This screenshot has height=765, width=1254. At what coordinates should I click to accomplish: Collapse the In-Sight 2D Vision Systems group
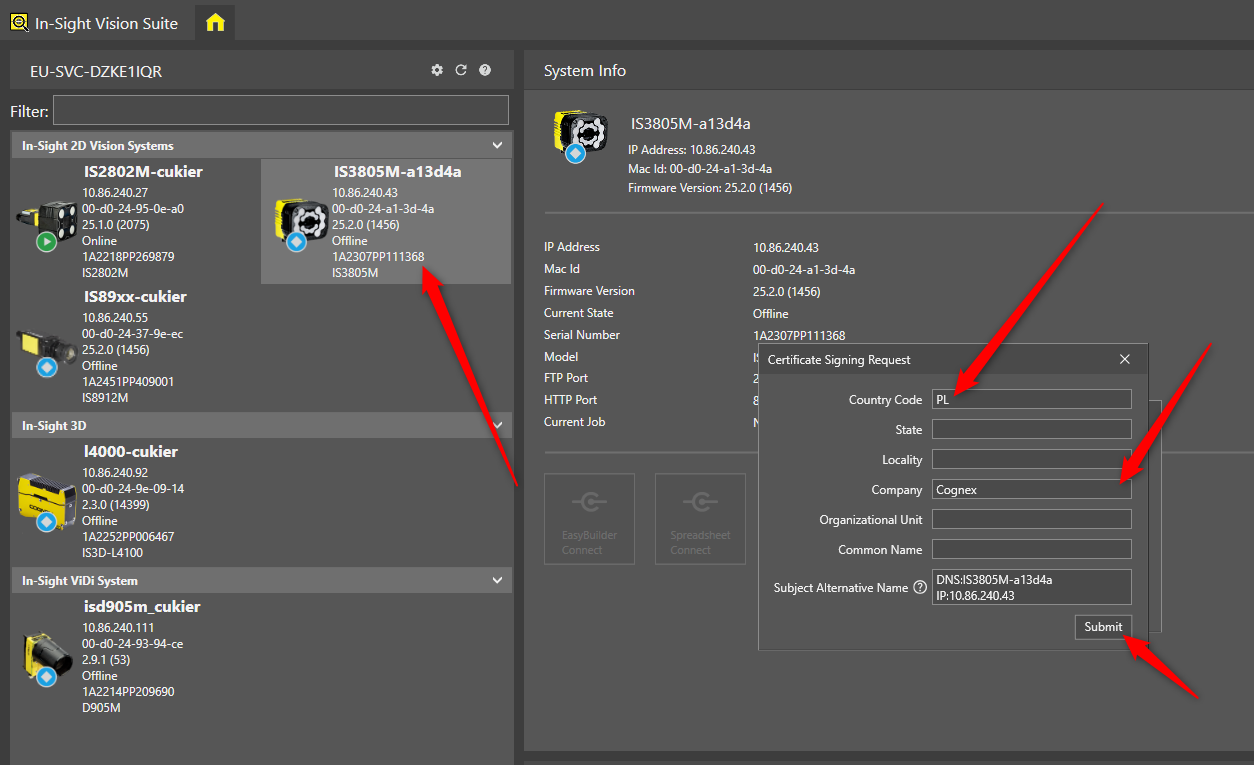[497, 146]
